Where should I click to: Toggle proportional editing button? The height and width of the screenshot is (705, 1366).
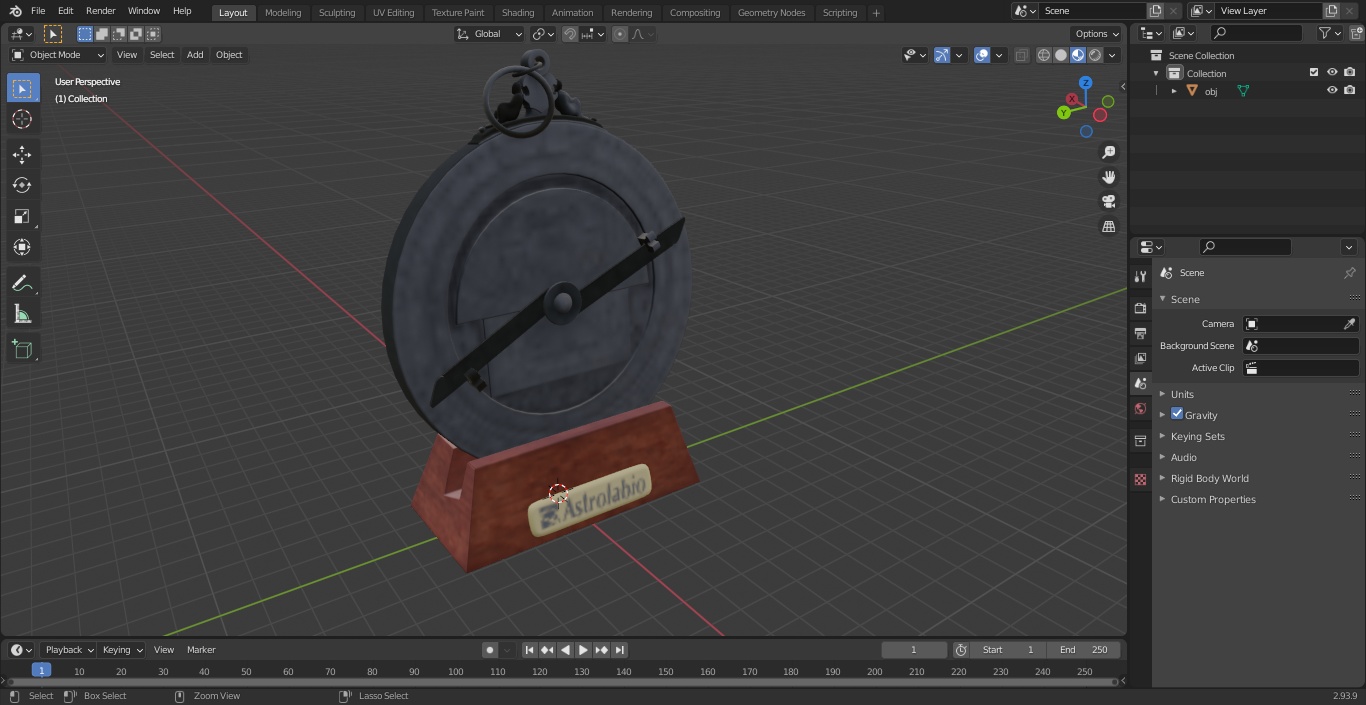620,34
